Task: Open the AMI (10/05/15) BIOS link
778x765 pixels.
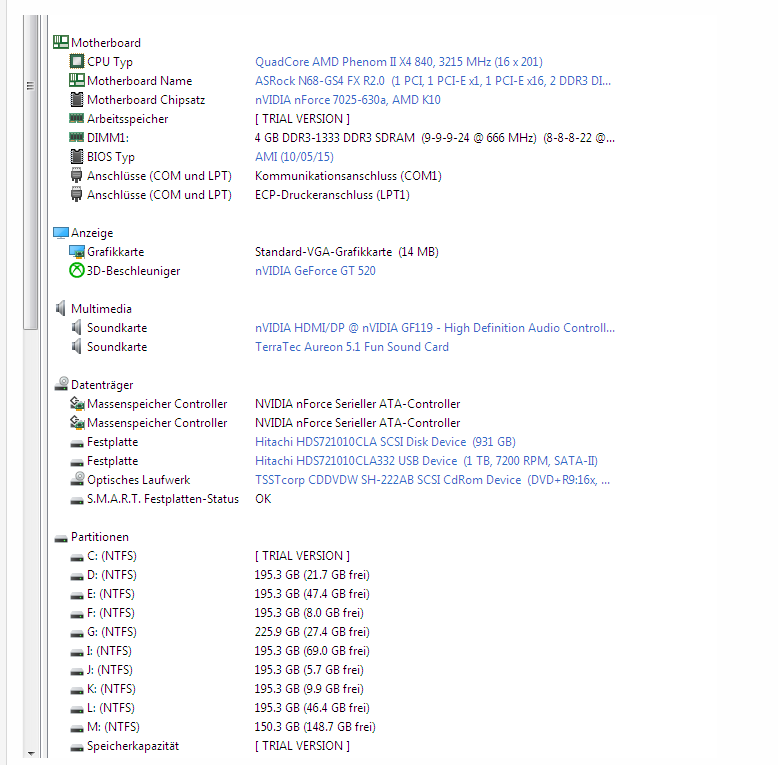Action: 294,157
